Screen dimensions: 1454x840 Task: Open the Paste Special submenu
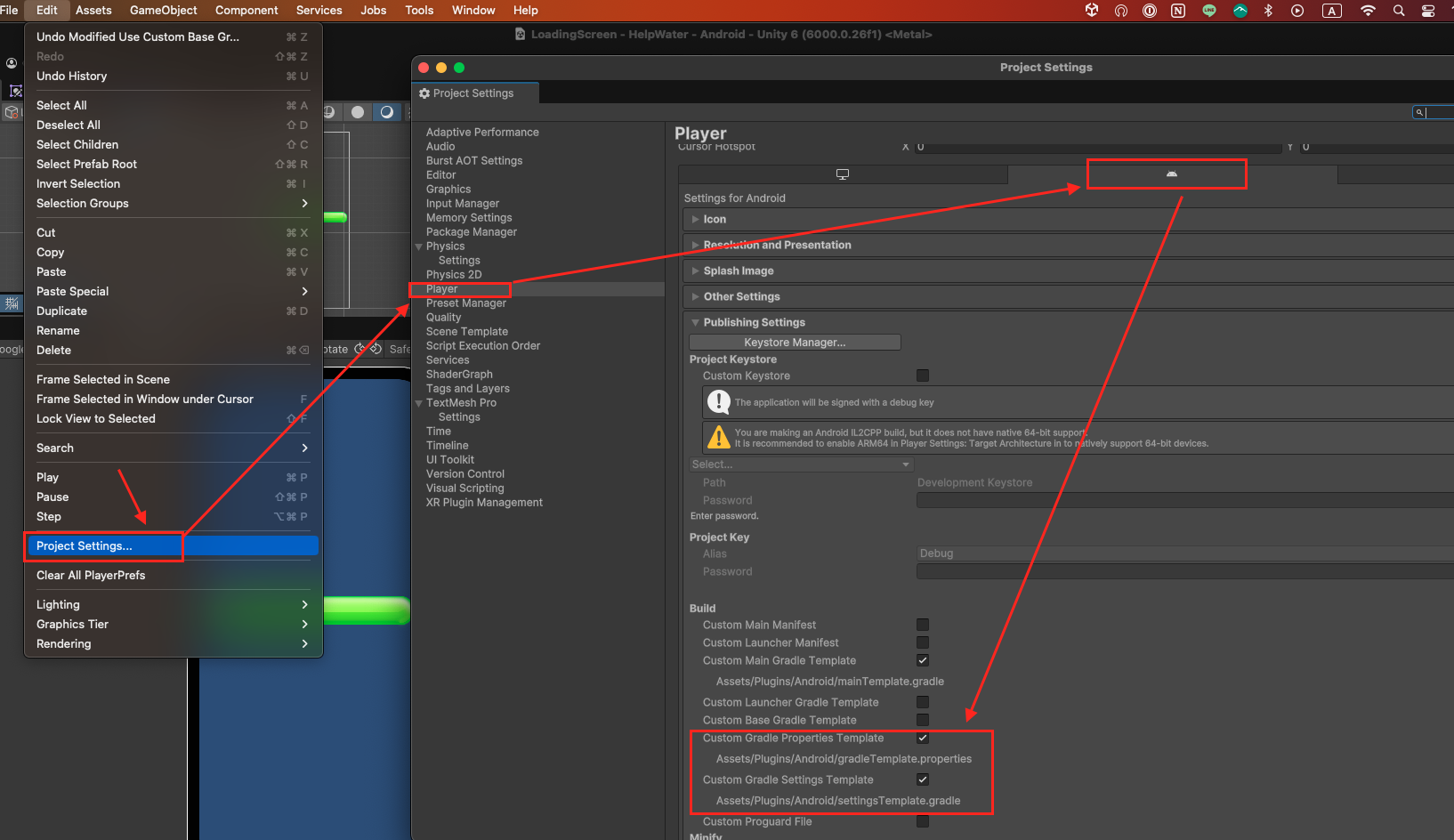[x=173, y=291]
